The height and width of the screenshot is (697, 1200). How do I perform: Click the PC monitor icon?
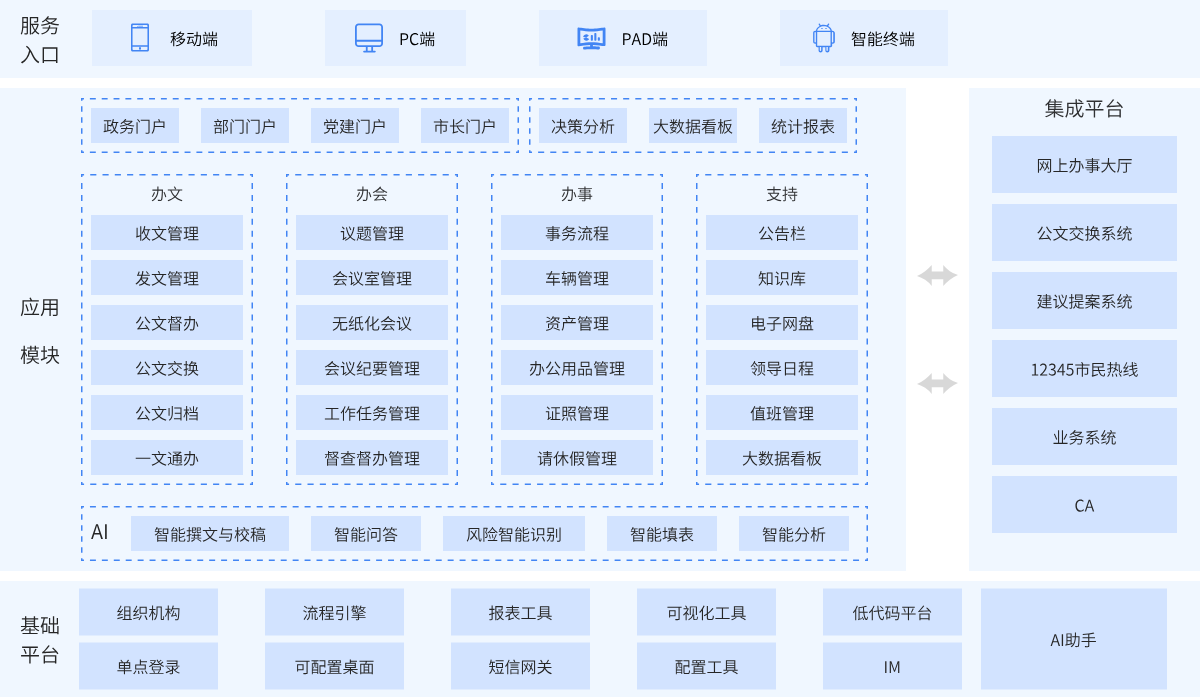[x=369, y=38]
